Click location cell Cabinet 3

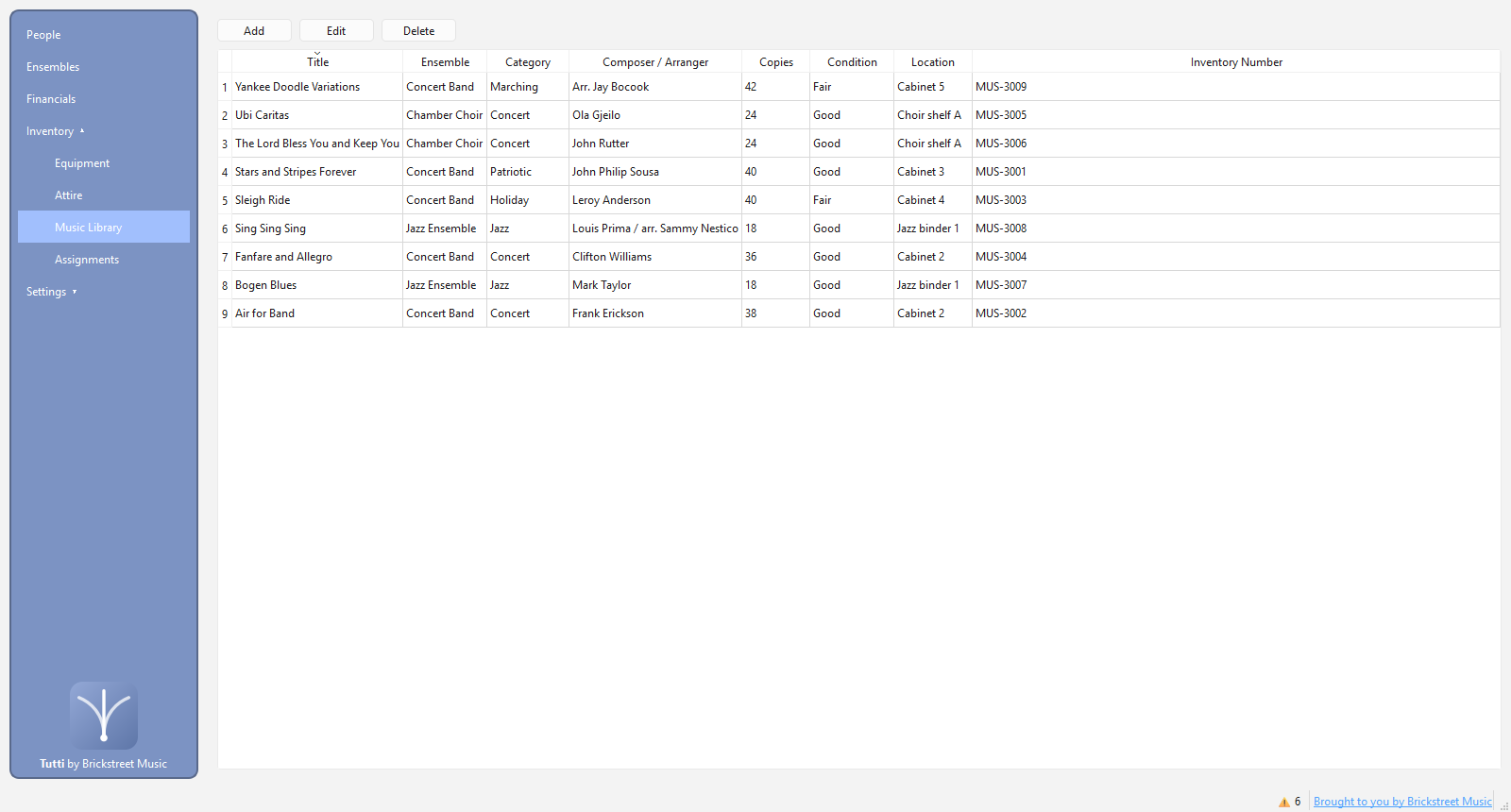click(x=933, y=172)
